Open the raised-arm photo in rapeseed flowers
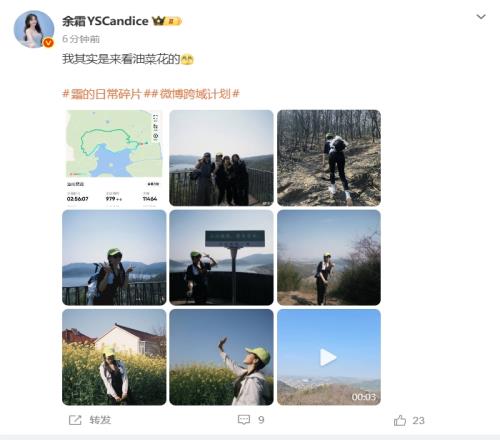 (x=221, y=357)
